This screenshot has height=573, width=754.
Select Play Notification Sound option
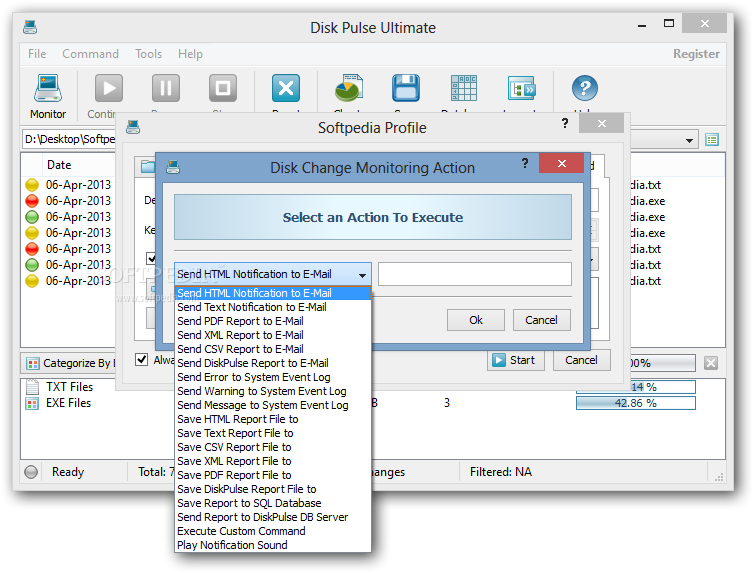273,545
